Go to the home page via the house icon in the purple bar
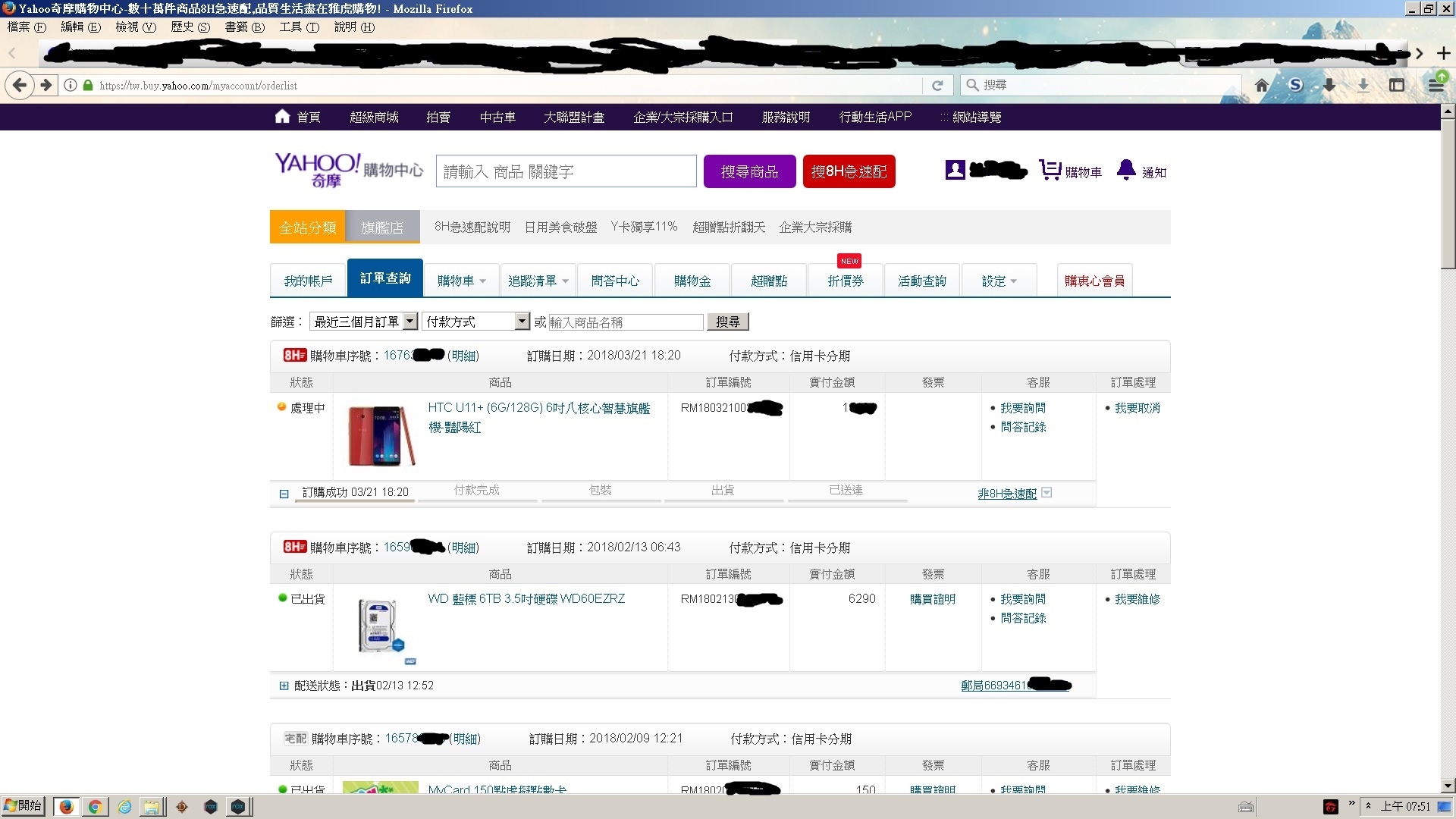This screenshot has width=1456, height=819. tap(282, 116)
